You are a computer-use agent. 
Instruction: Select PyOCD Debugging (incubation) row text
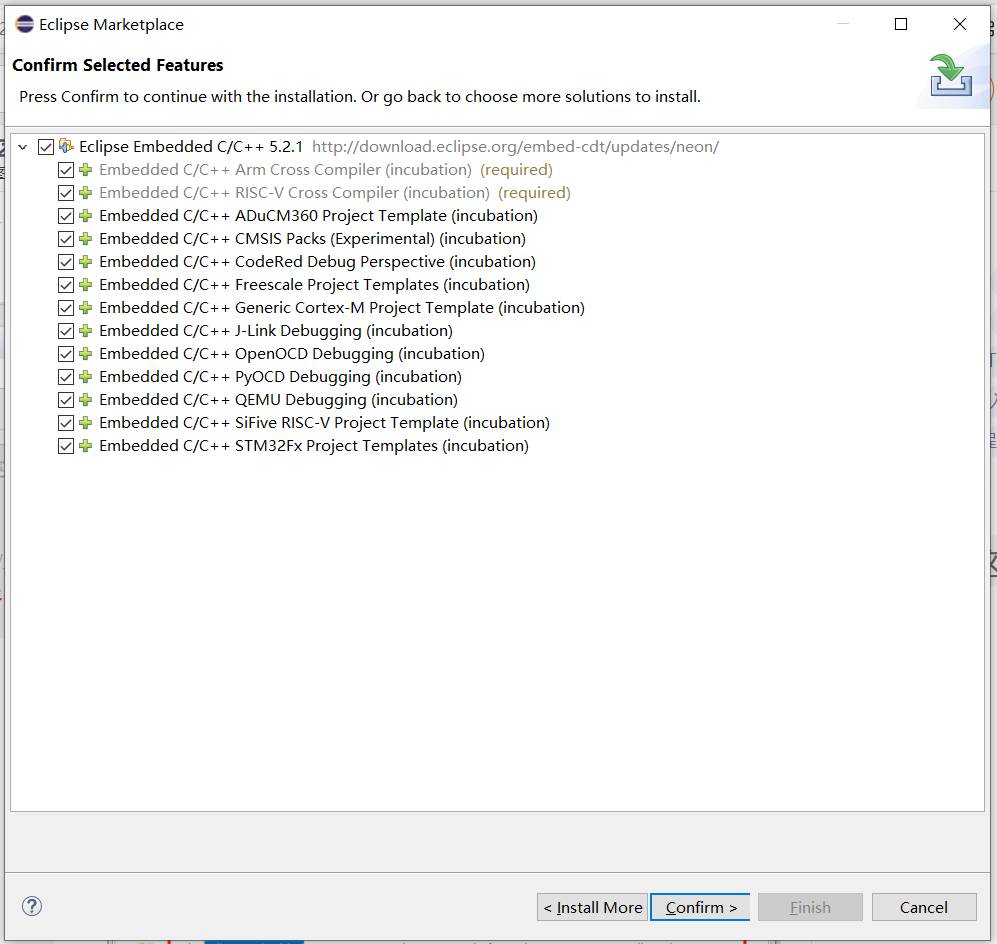pos(280,377)
